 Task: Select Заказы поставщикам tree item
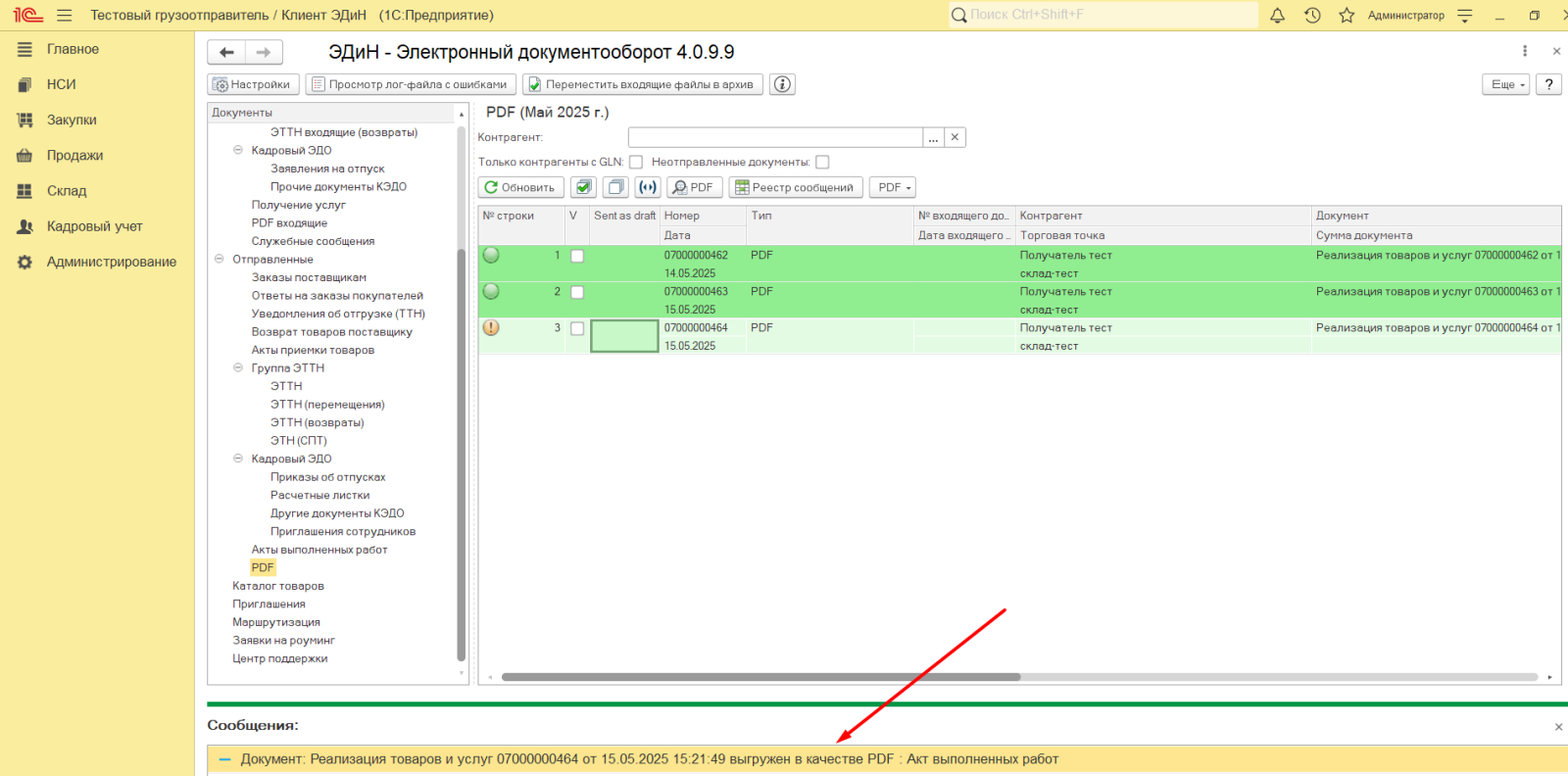point(309,277)
